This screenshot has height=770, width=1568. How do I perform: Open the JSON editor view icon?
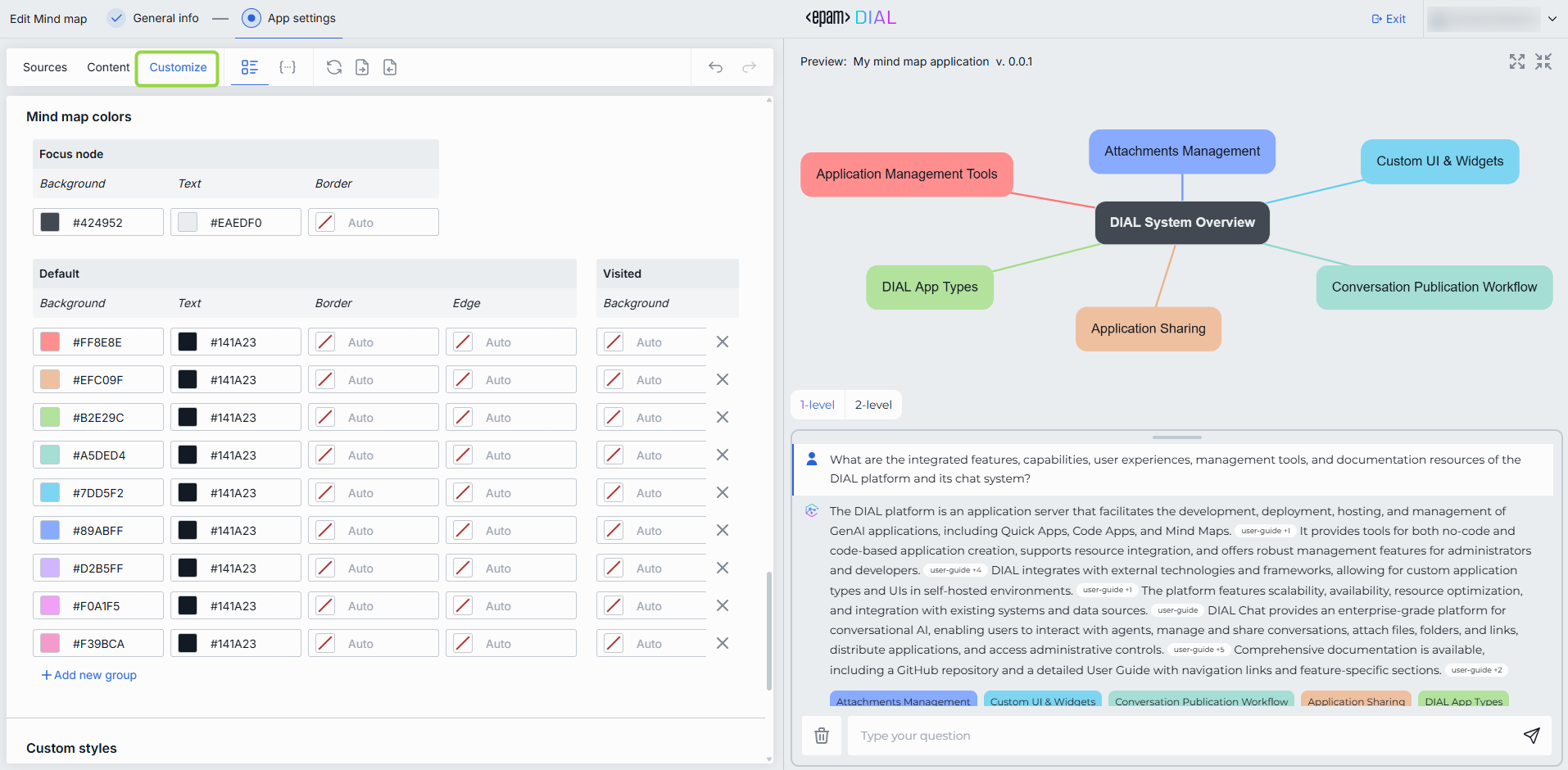[x=288, y=67]
